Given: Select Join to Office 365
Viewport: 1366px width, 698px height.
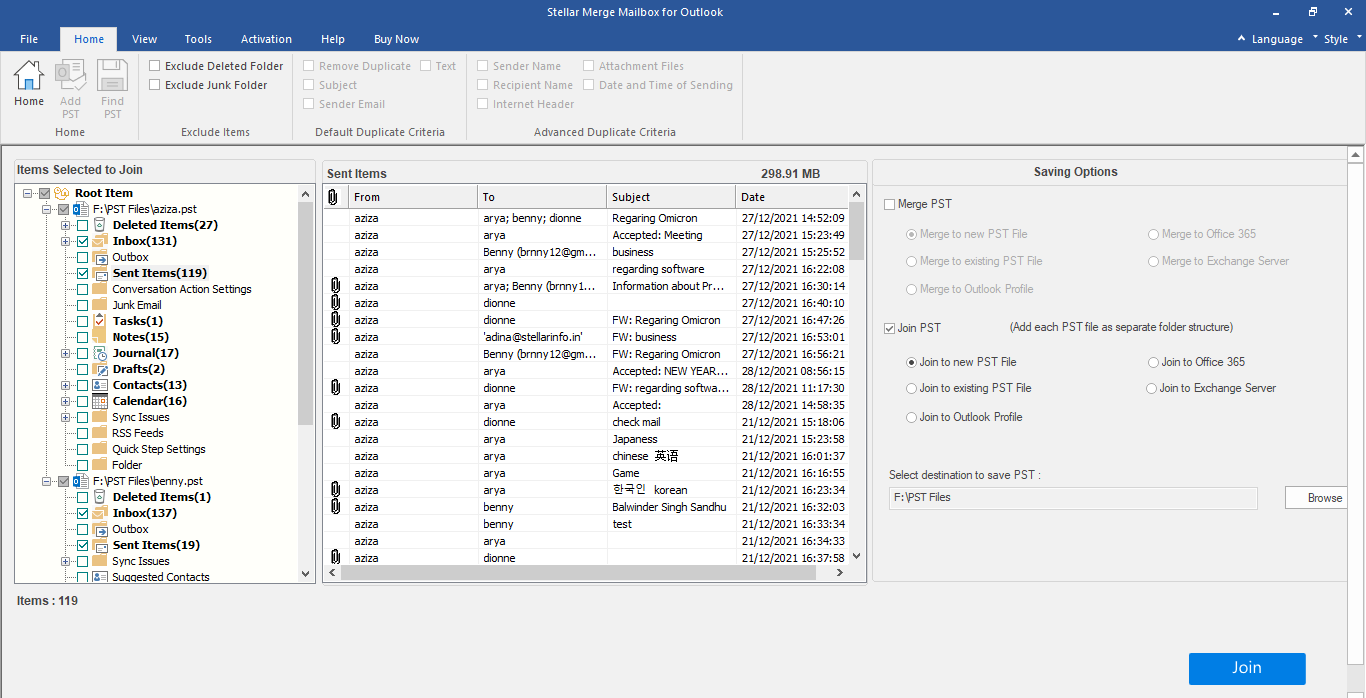Looking at the screenshot, I should [1153, 362].
